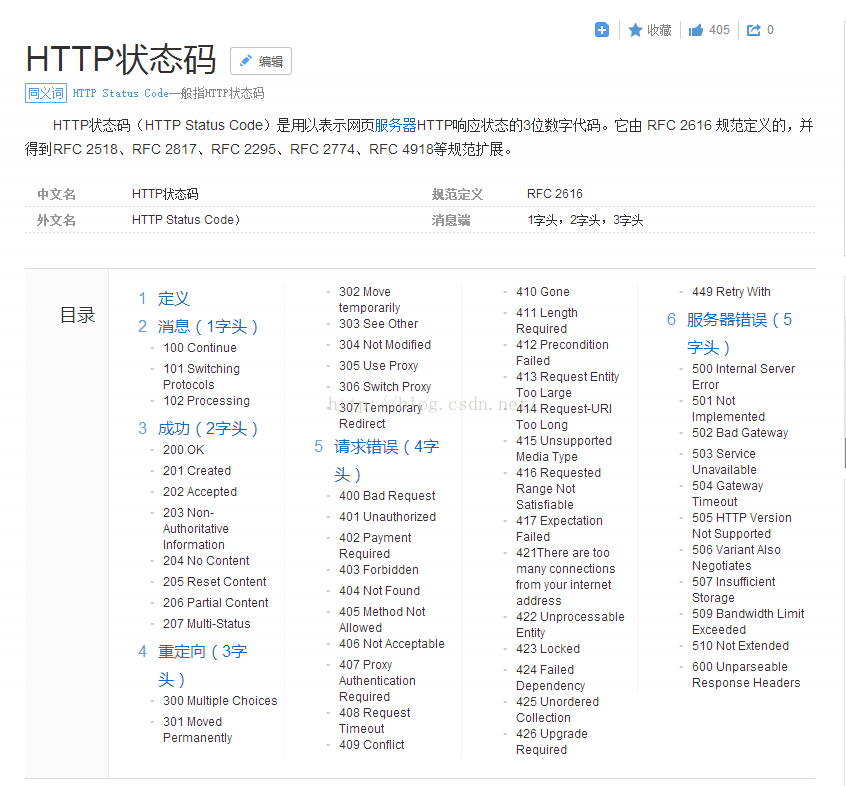Open the 207 Multi-Status entry

coord(207,624)
